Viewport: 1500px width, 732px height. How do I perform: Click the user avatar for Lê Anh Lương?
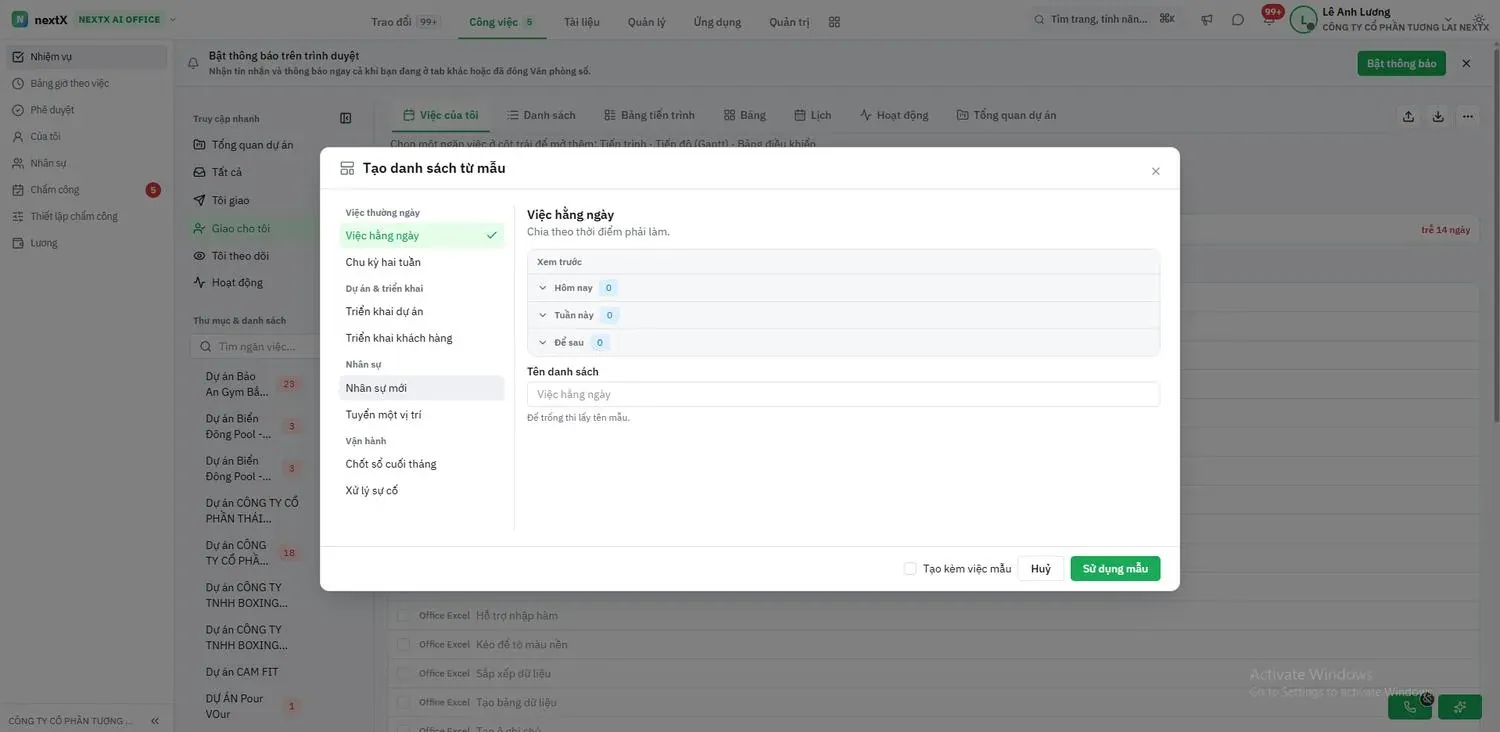(x=1303, y=20)
